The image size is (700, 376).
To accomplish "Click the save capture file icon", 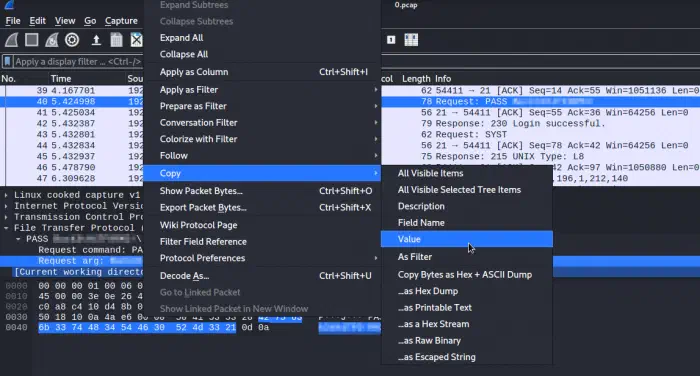I will pyautogui.click(x=117, y=40).
